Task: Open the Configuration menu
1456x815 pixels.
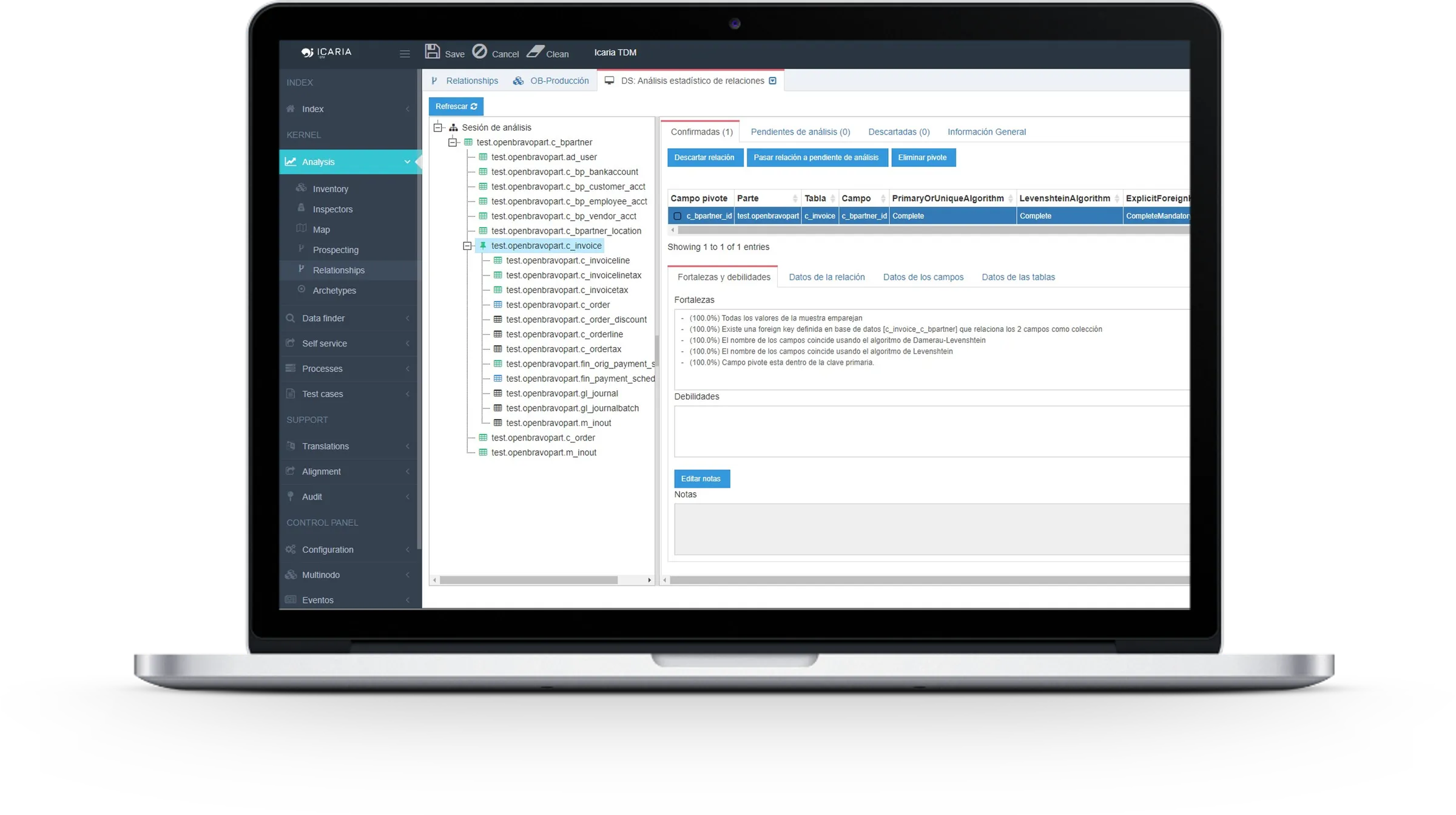Action: (348, 550)
